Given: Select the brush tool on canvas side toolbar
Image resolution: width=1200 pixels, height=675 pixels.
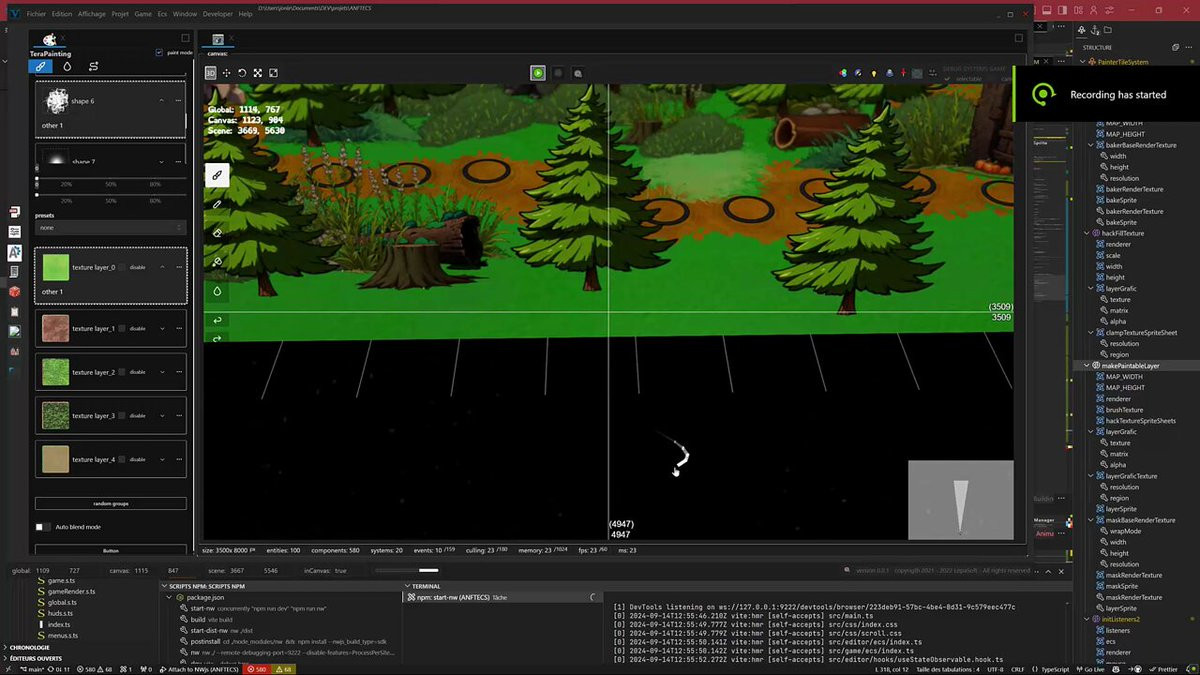Looking at the screenshot, I should click(x=217, y=175).
